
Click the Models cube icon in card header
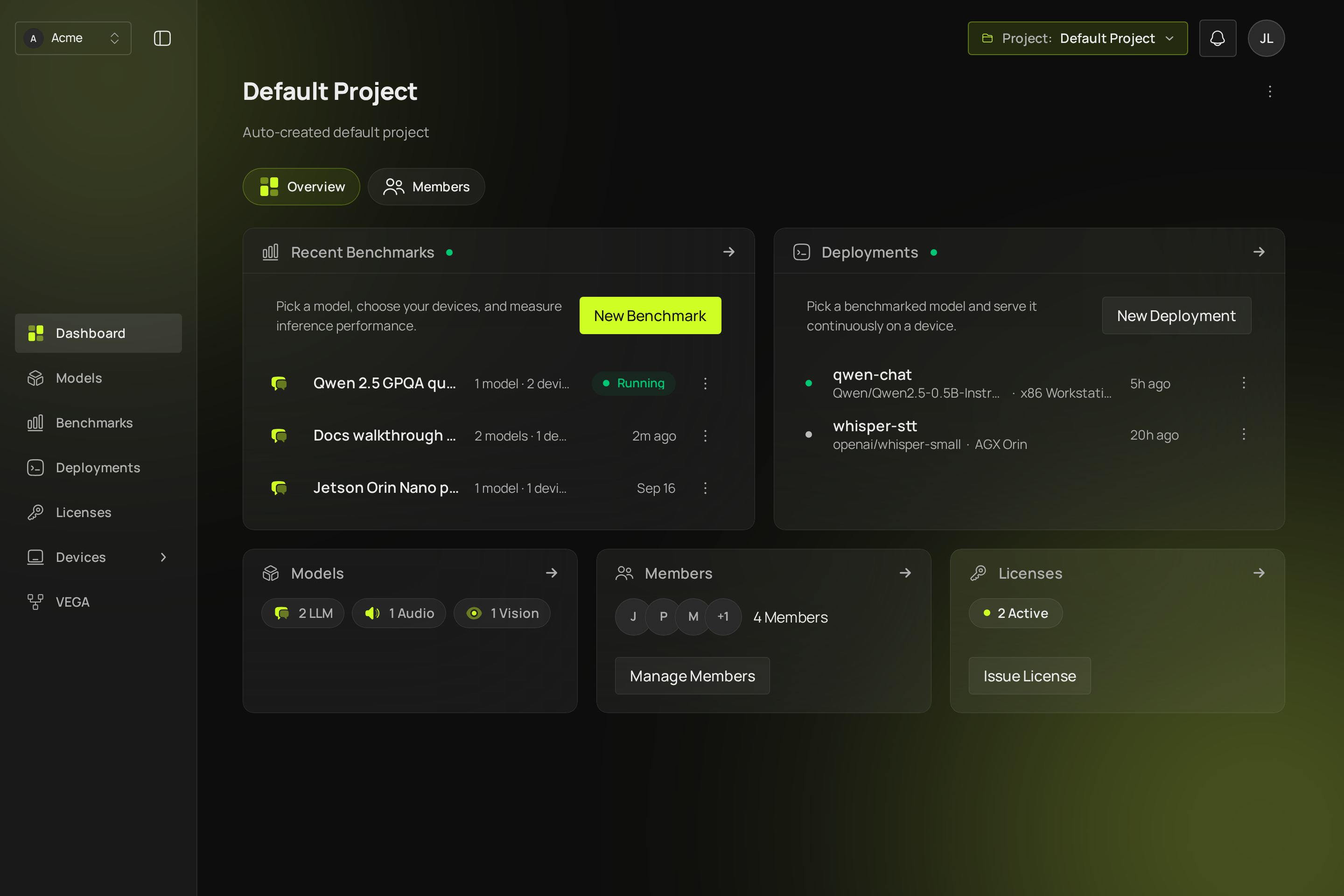pos(270,573)
